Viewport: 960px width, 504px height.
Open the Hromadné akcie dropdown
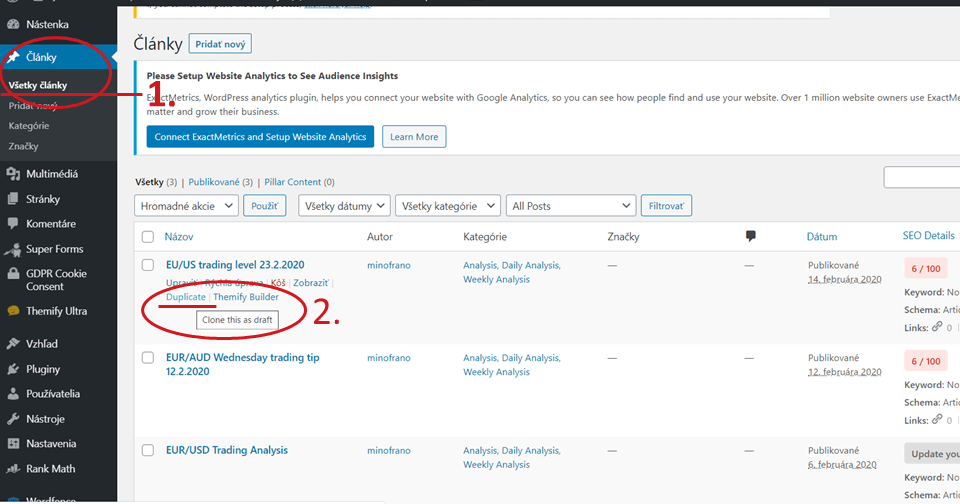[x=186, y=206]
